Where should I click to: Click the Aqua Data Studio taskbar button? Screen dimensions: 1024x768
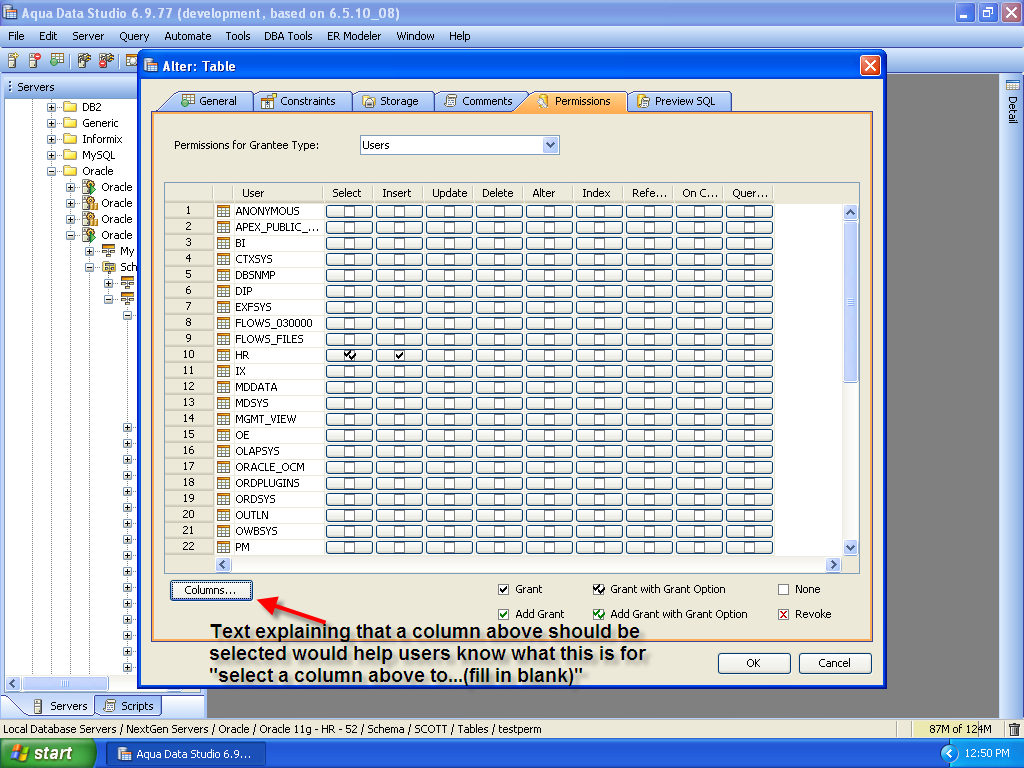[185, 754]
